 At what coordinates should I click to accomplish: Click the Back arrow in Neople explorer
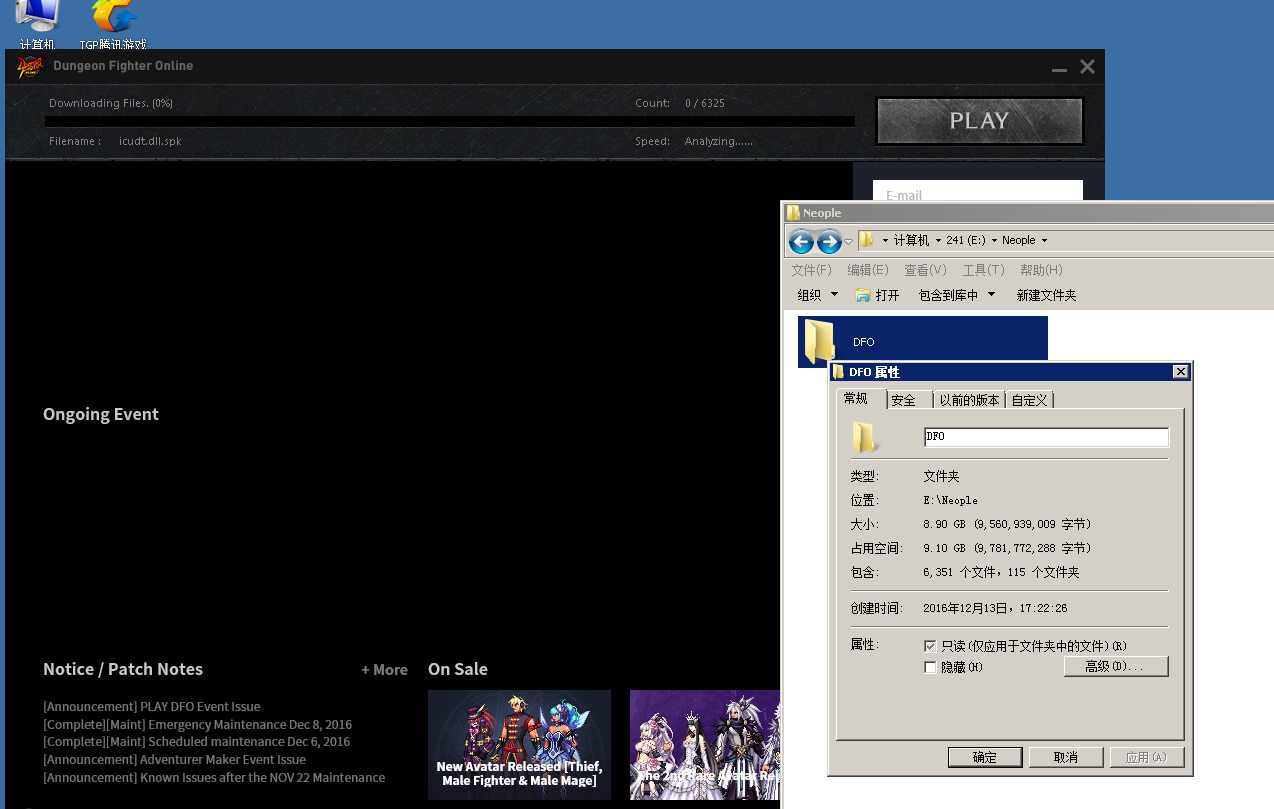pyautogui.click(x=801, y=241)
